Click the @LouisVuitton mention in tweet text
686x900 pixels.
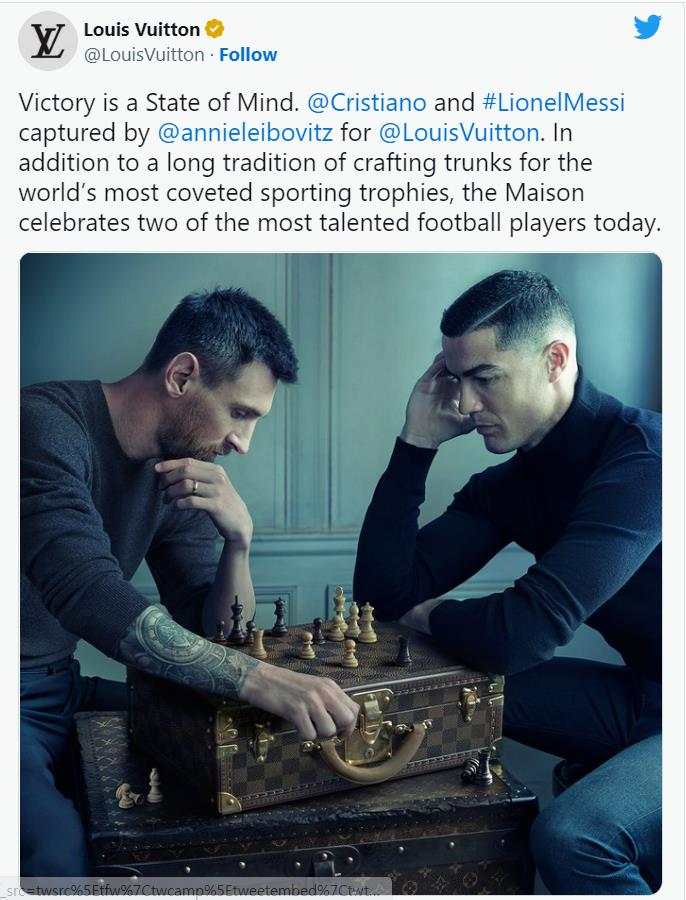459,133
